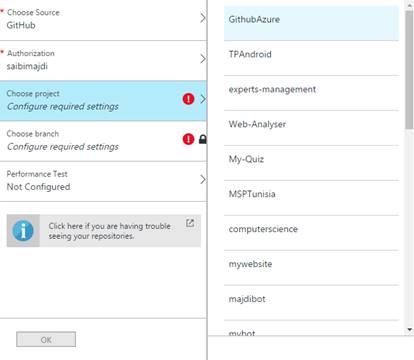Click the red error icon on Choose branch
414x360 pixels.
(x=188, y=139)
